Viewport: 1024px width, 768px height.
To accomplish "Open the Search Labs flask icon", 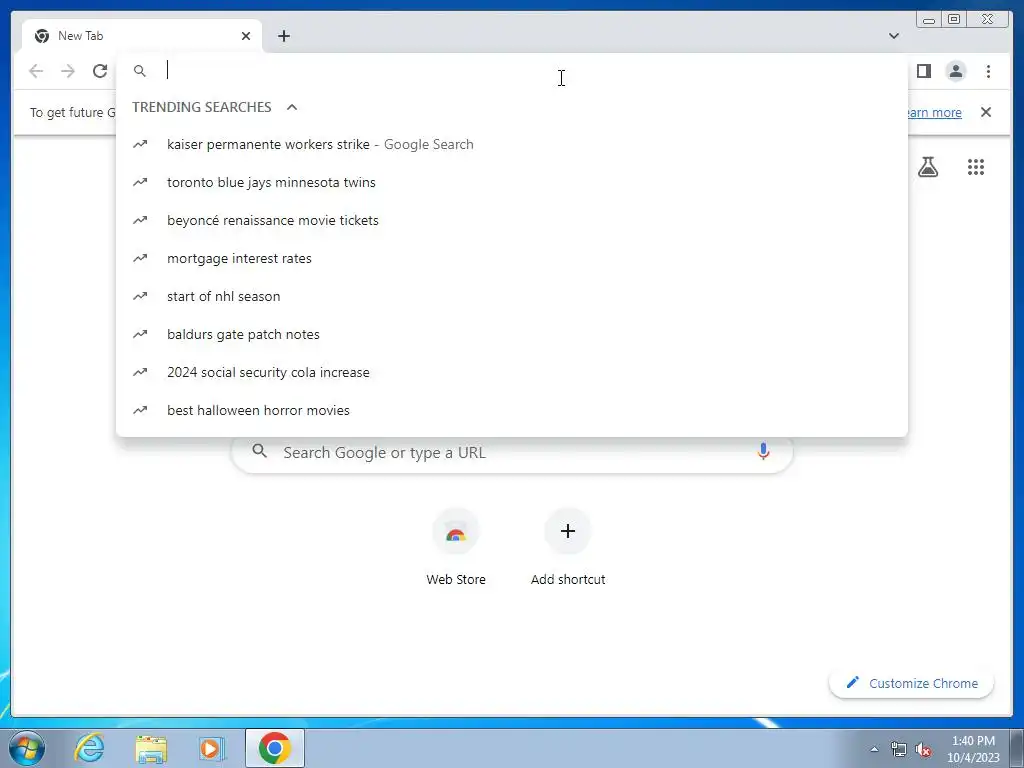I will [927, 167].
